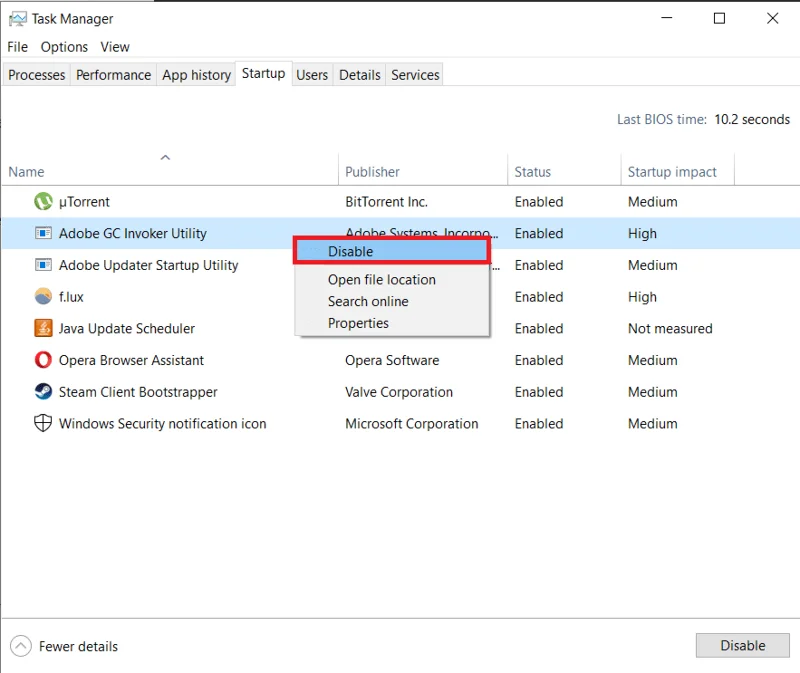Click BitTorrent Inc. publisher cell
The image size is (800, 673).
tap(386, 202)
